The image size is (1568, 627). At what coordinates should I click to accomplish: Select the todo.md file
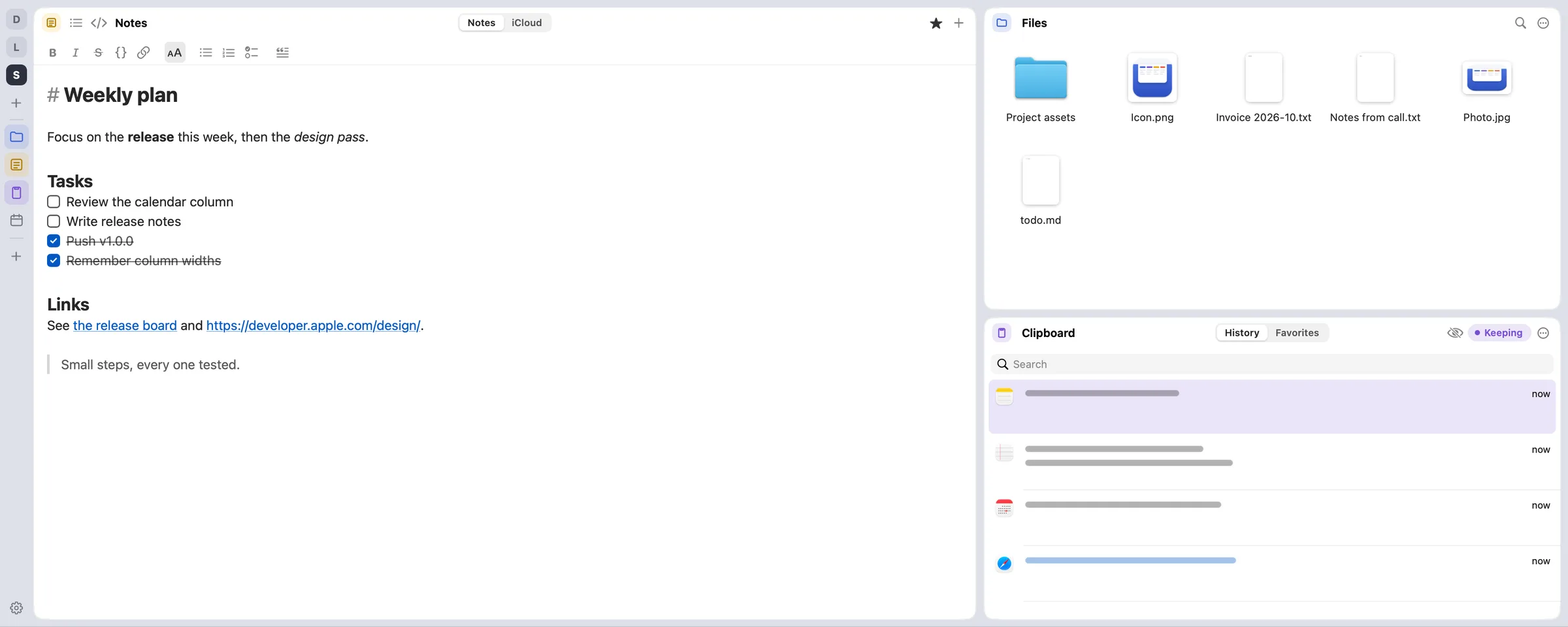1041,191
